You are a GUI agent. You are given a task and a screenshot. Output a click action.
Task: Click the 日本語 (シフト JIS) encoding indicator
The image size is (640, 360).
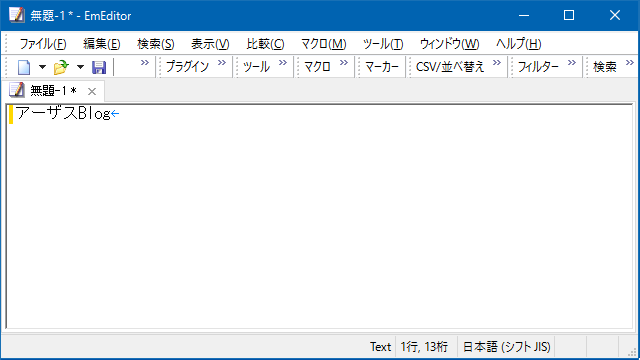tap(506, 347)
